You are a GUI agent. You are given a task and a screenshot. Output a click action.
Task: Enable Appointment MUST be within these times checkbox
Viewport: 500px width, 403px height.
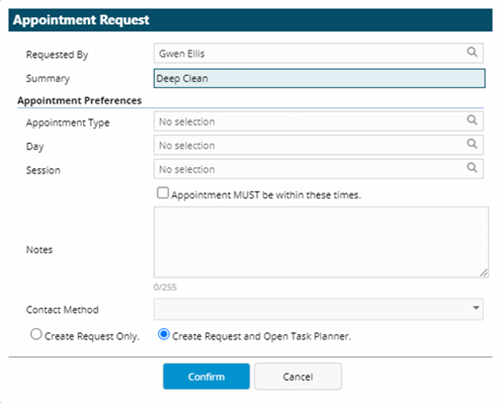(x=163, y=193)
